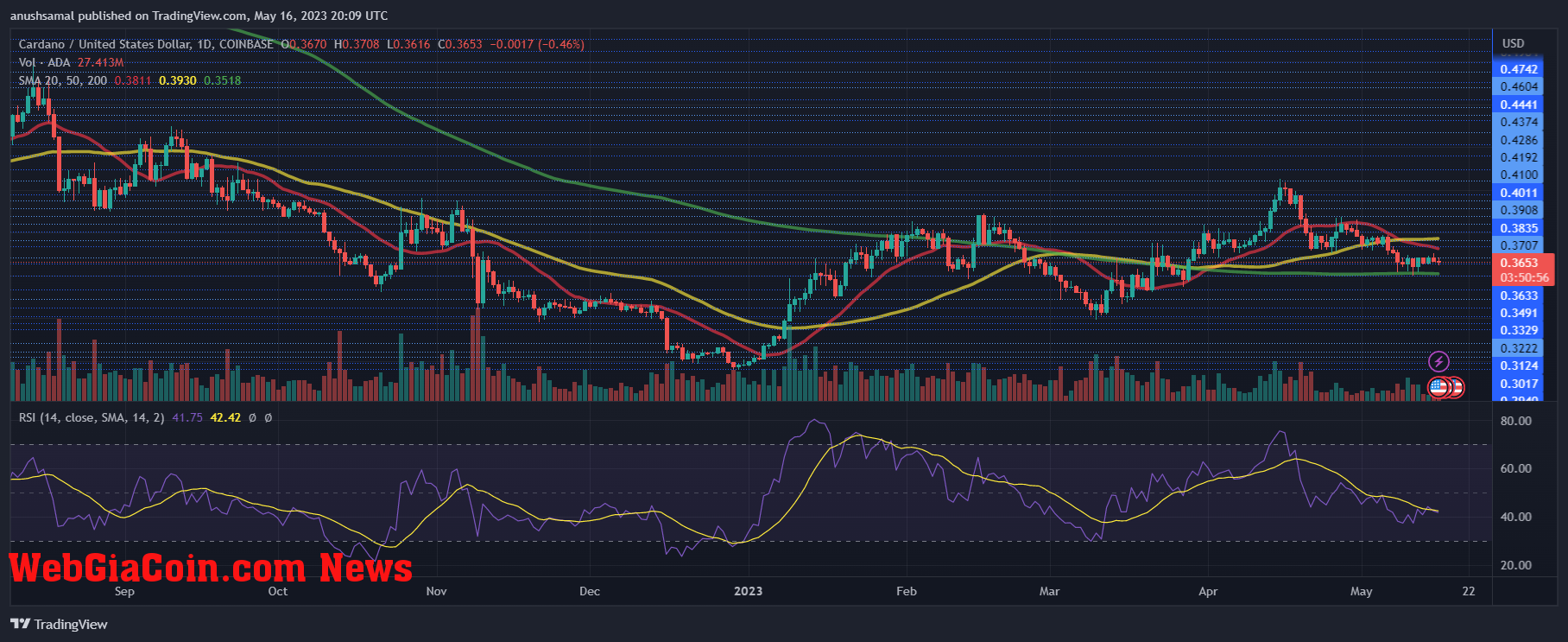Click the 0.3908 price level label

click(1519, 210)
